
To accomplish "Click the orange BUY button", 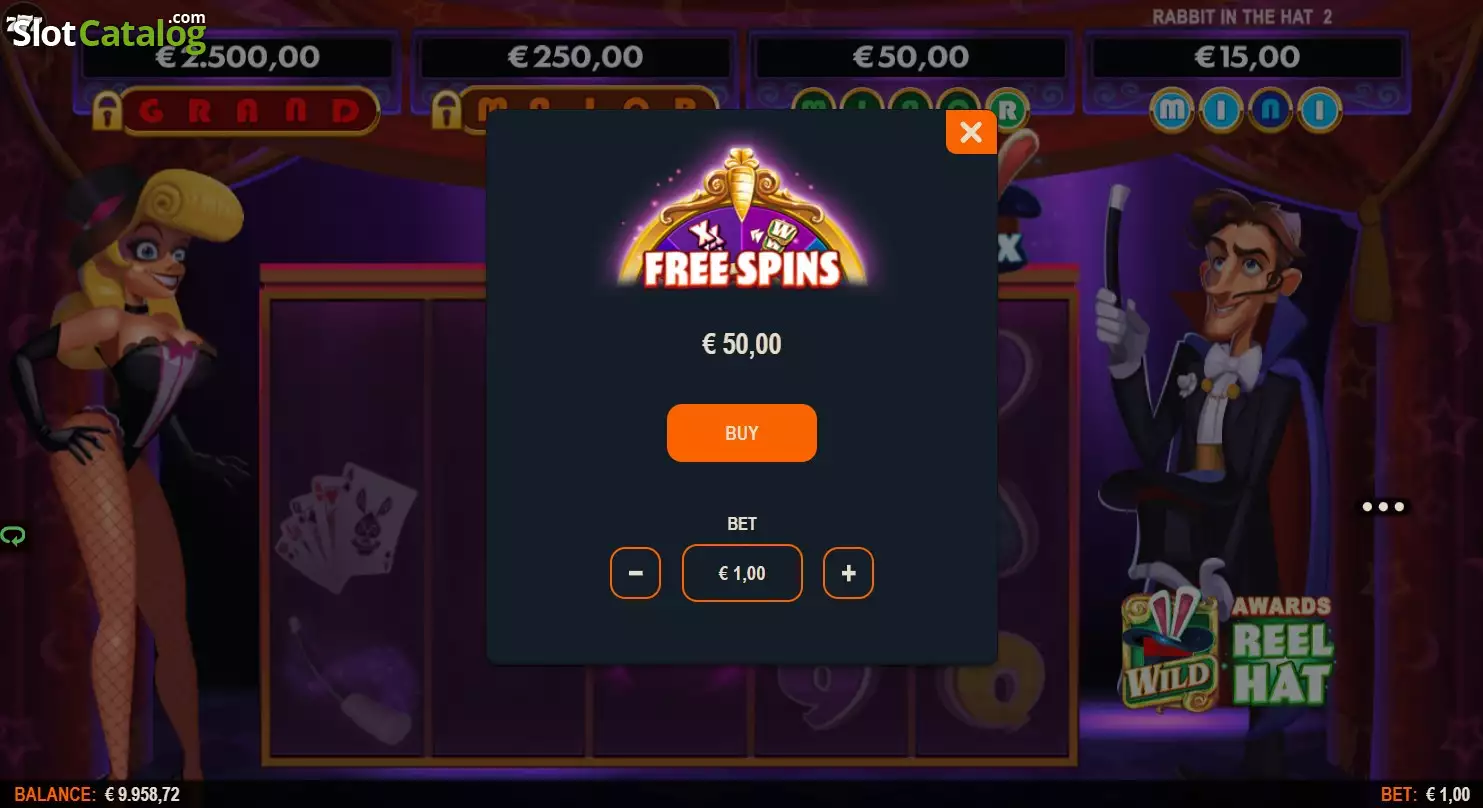I will click(742, 433).
